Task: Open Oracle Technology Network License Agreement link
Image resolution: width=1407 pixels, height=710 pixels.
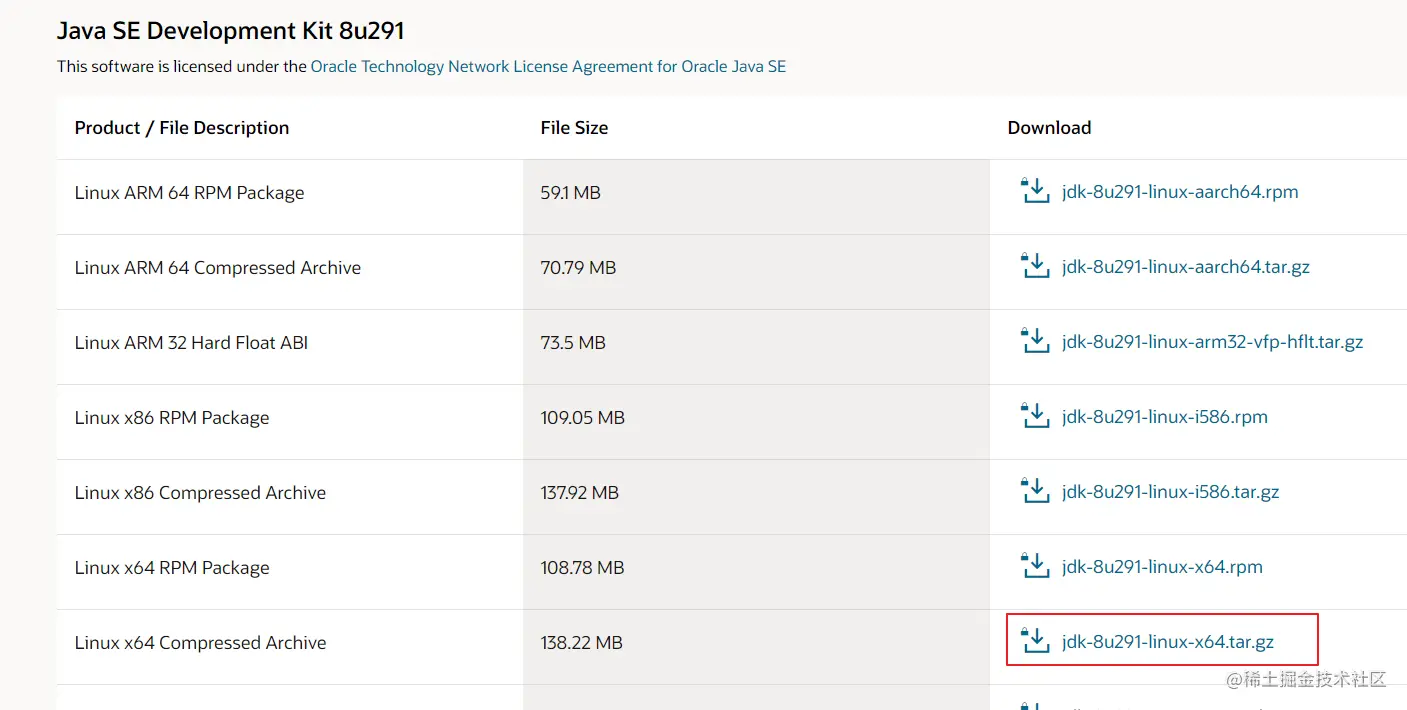Action: click(548, 67)
